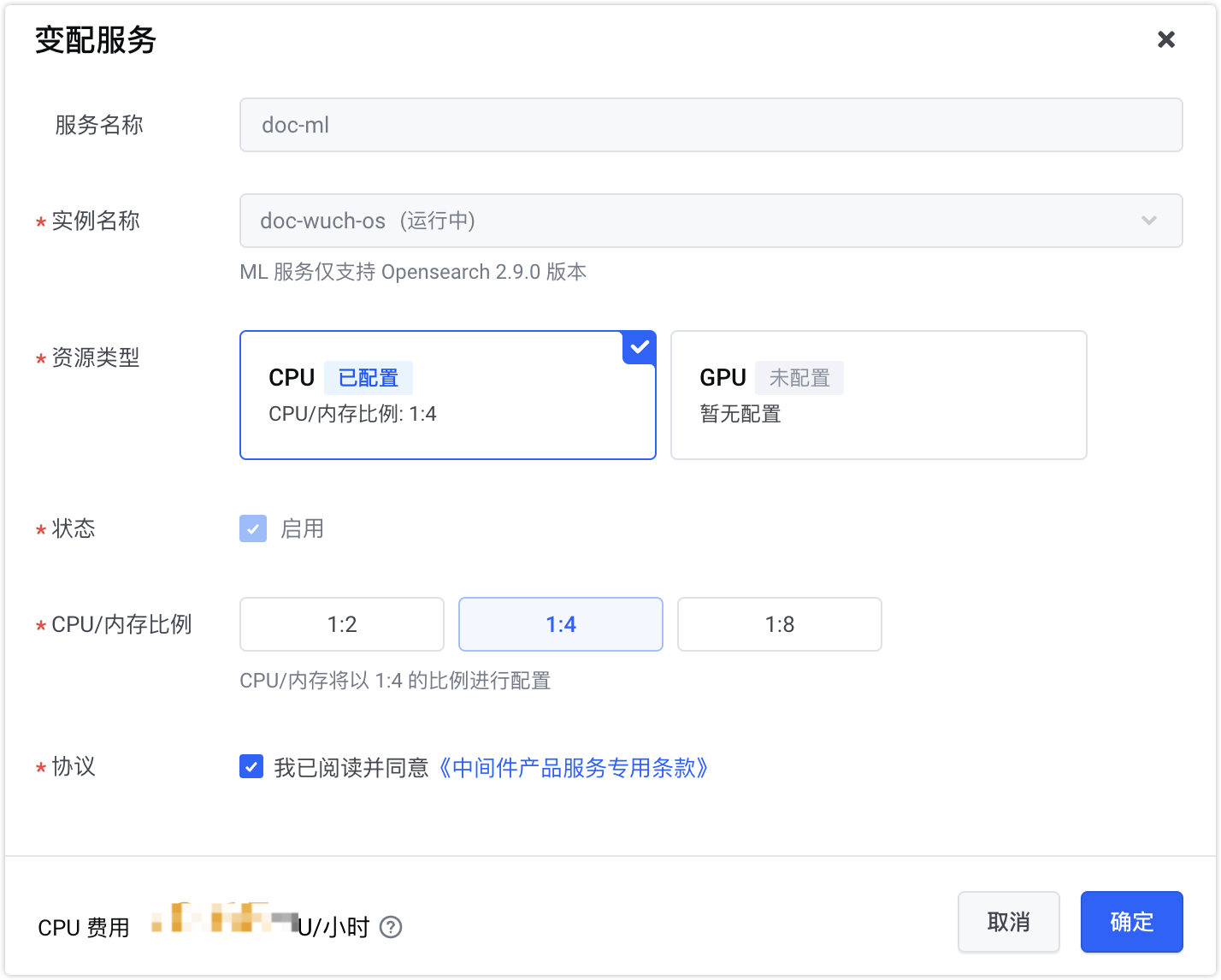Click the 已配置 tag on the CPU card
The image size is (1221, 980).
(x=369, y=378)
